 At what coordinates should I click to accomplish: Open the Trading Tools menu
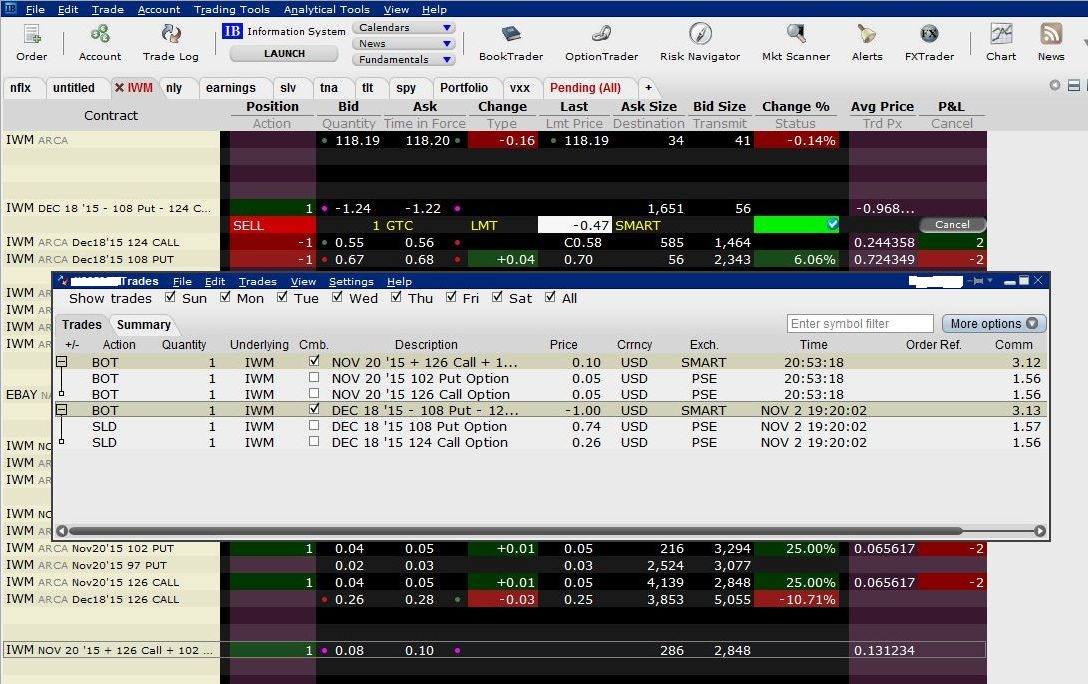(232, 10)
